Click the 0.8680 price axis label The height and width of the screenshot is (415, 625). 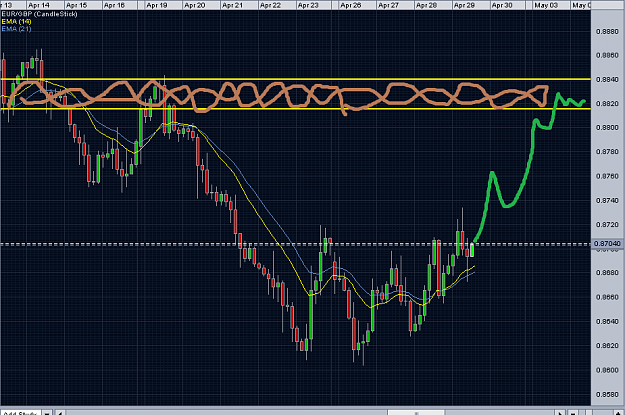607,273
